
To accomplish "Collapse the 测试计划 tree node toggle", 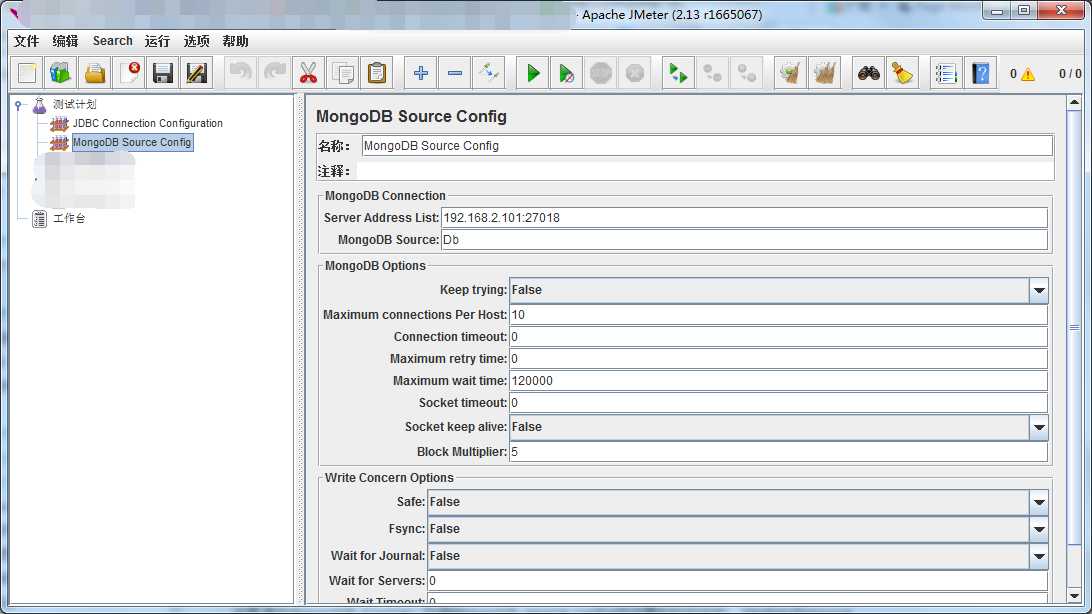I will (x=19, y=105).
